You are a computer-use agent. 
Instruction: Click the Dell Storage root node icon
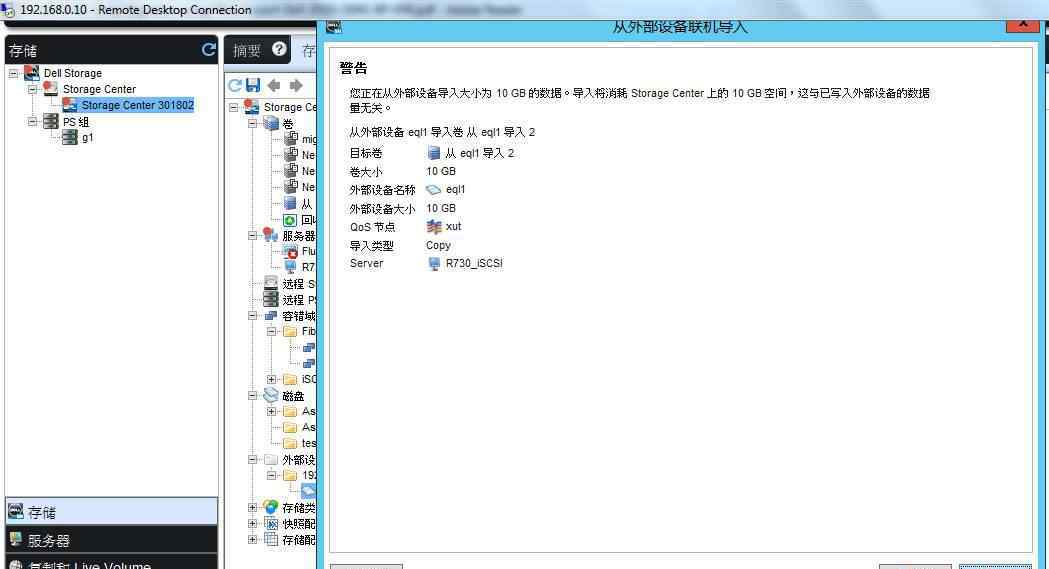(x=31, y=72)
